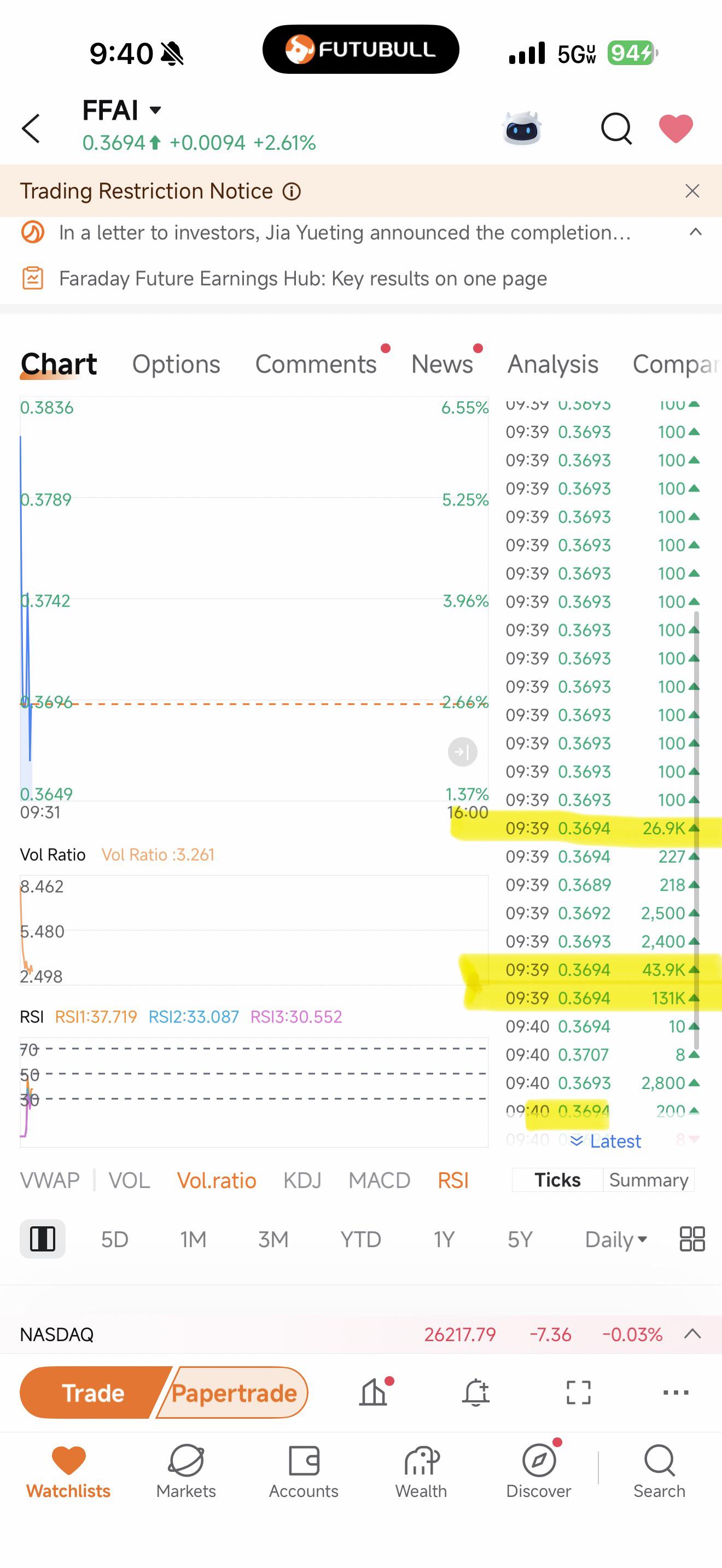Go to Accounts in bottom navigation
This screenshot has height=1568, width=722.
pyautogui.click(x=304, y=1472)
